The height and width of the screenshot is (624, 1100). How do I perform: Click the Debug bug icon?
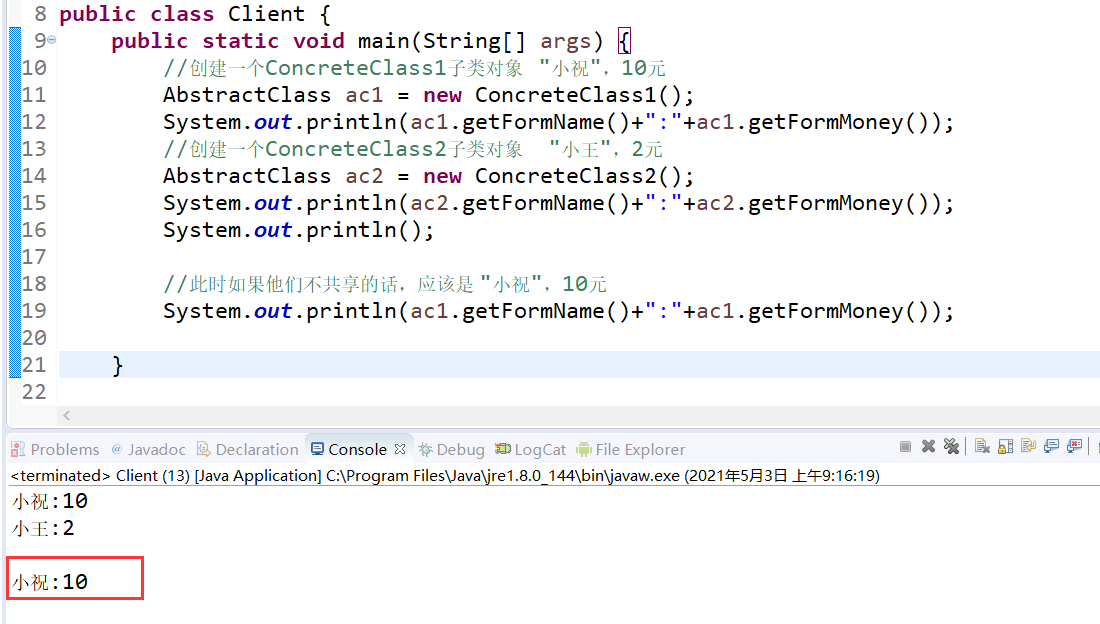coord(425,449)
